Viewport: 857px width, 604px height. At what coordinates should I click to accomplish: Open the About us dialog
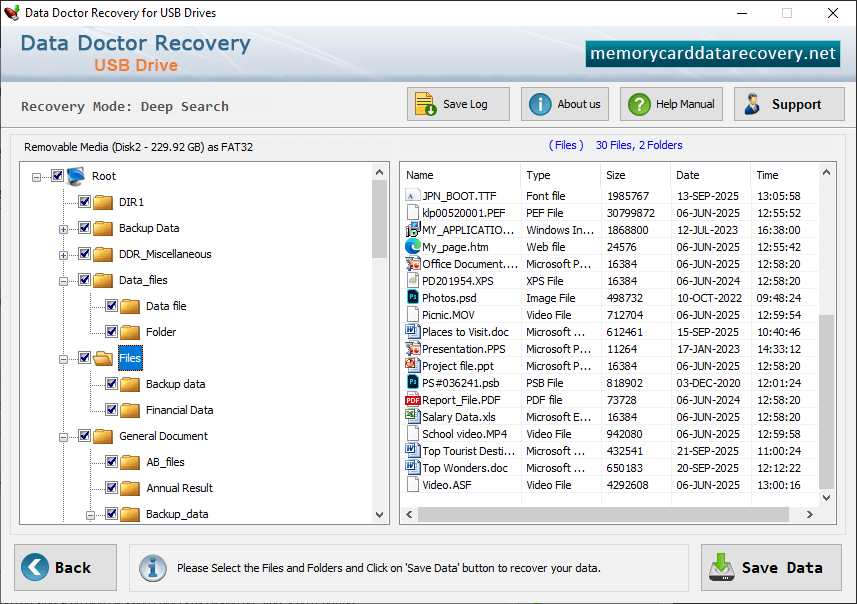[x=565, y=104]
